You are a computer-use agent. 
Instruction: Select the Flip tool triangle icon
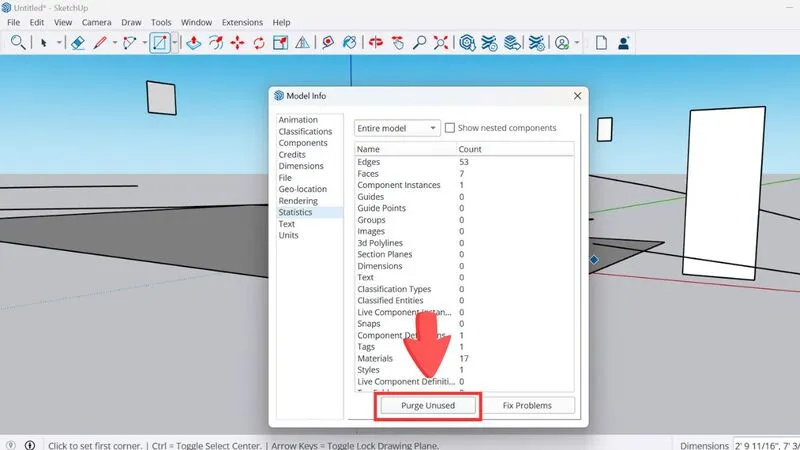pos(303,43)
